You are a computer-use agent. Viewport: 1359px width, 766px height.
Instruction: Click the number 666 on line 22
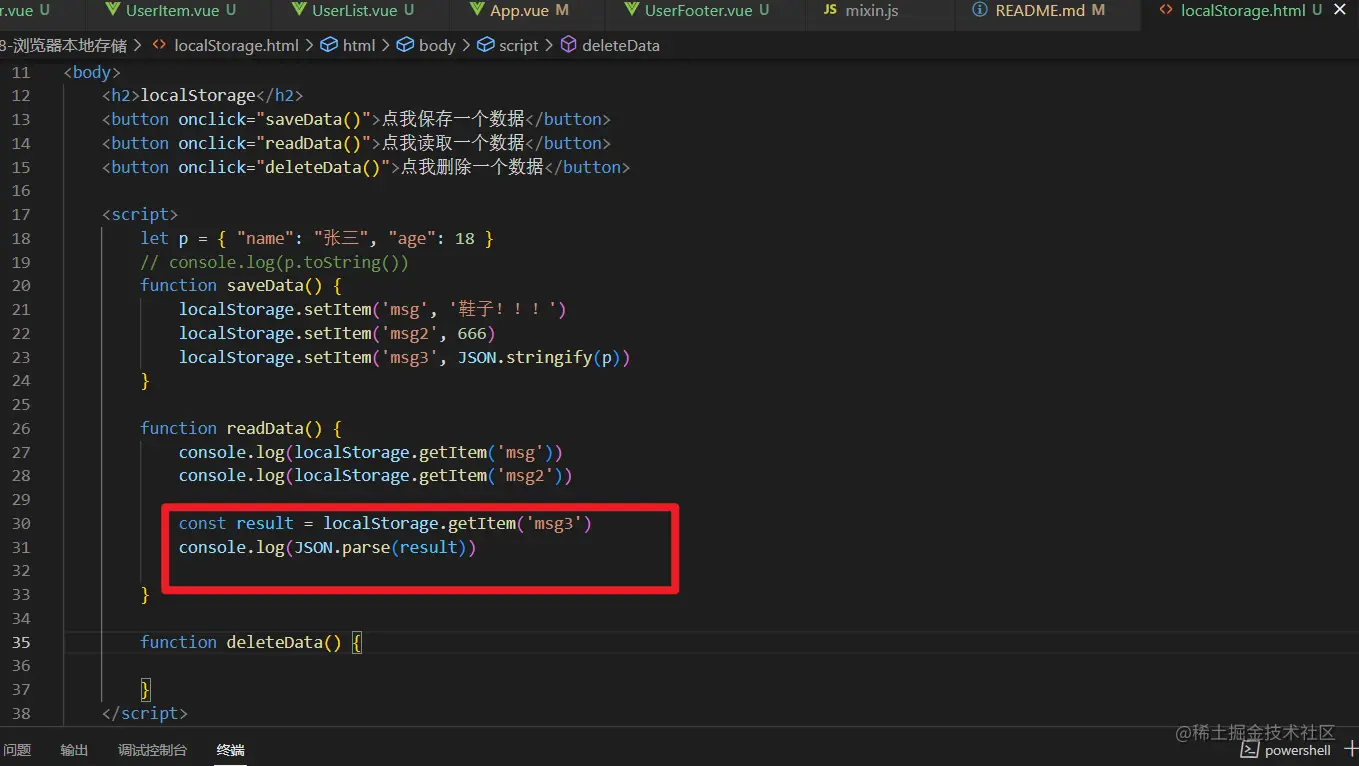[x=472, y=333]
